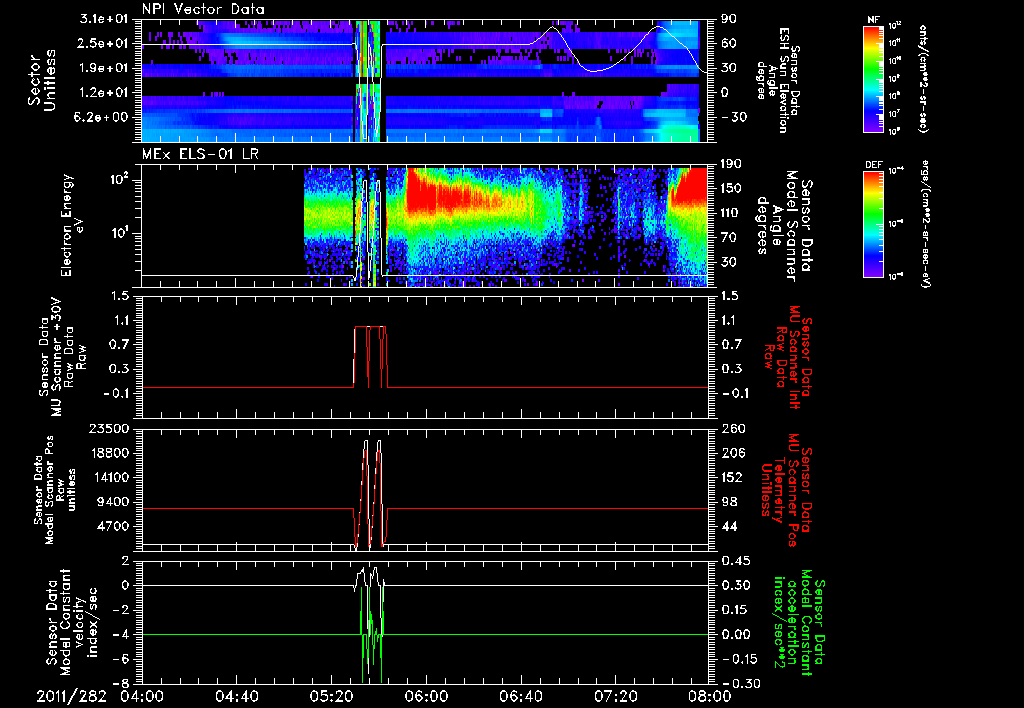Click the '44' telemetry position tick
The image size is (1024, 708).
[x=729, y=526]
